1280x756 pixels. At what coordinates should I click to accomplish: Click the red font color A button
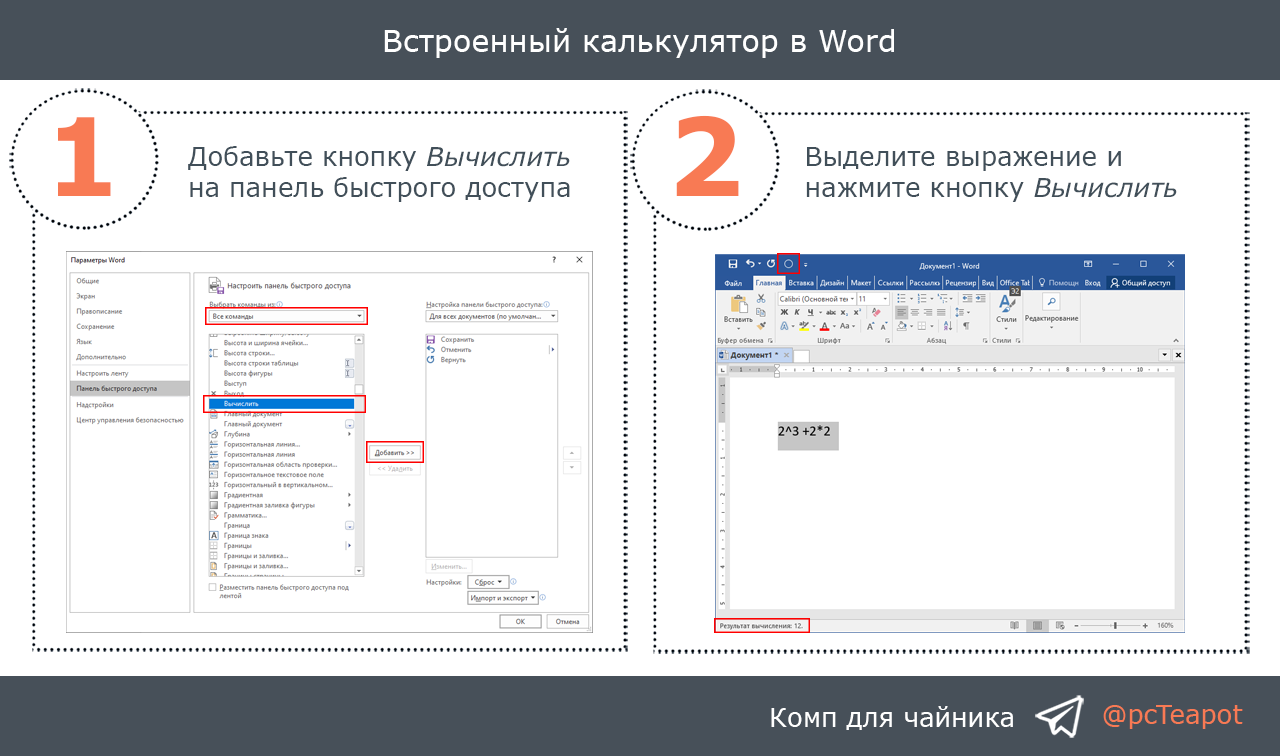824,326
